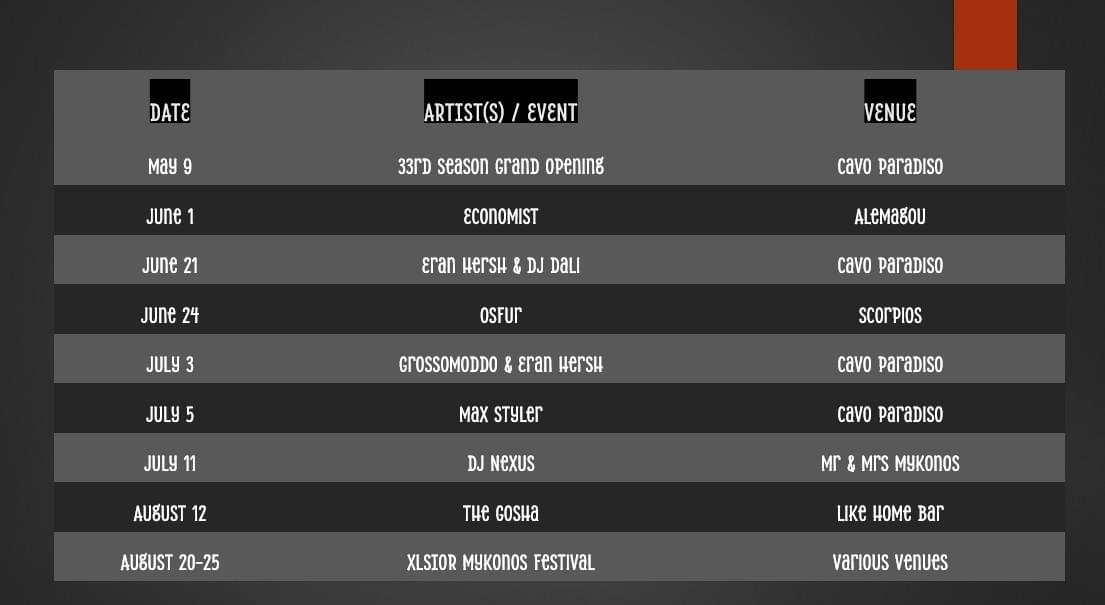Select Grossomoddo & Eran Hersh cell

pyautogui.click(x=500, y=364)
